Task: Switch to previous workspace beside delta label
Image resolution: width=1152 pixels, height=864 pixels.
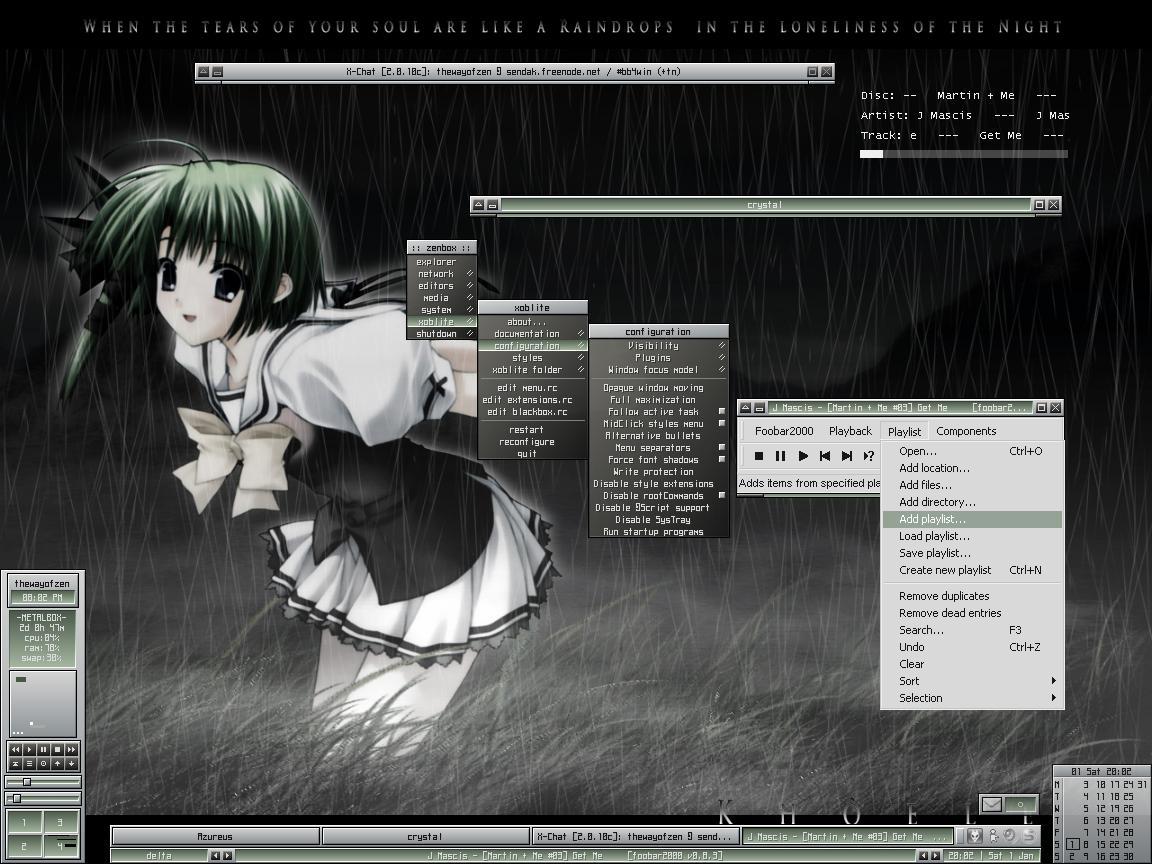Action: coord(215,856)
